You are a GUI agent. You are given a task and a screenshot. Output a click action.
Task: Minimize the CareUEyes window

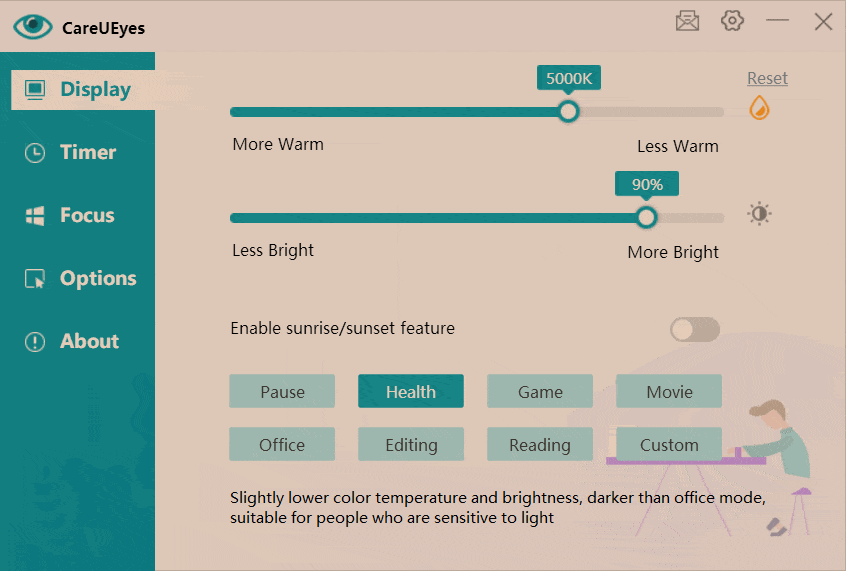(777, 21)
